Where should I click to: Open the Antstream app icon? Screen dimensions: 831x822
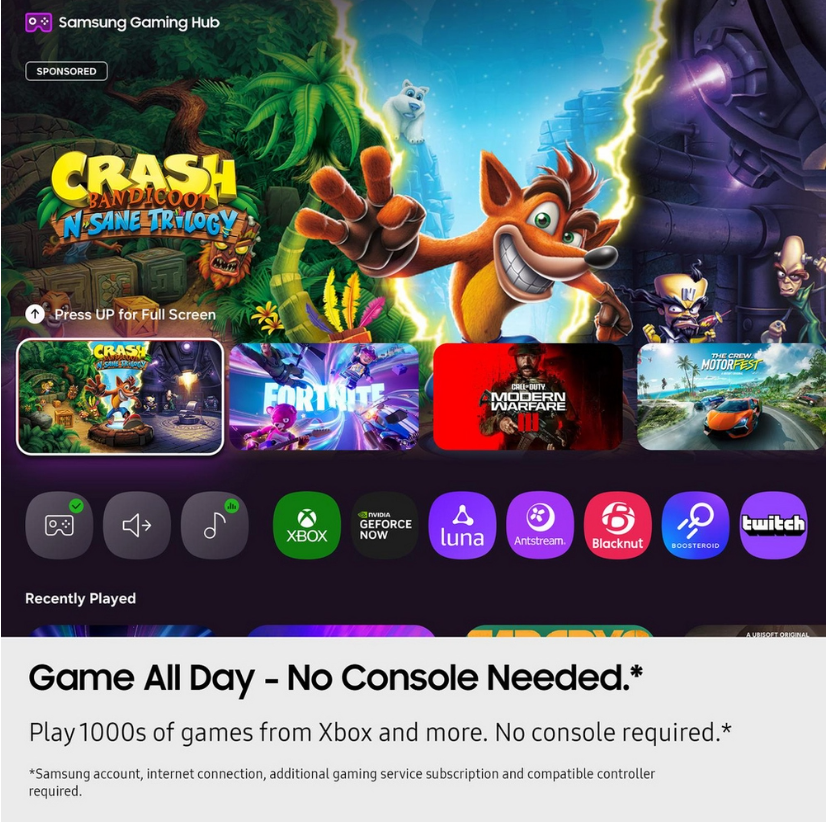540,525
